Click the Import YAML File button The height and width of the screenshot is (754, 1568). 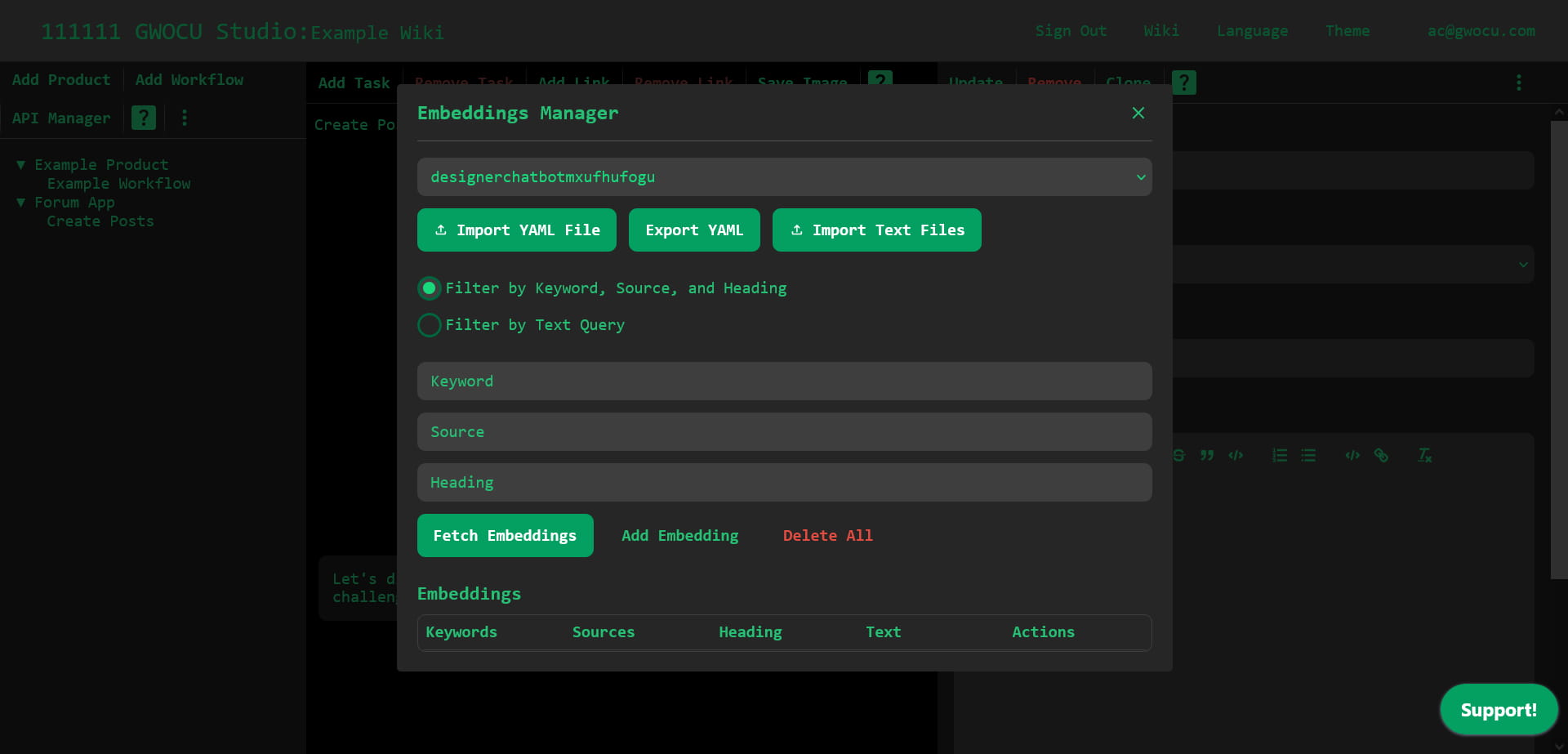point(516,230)
